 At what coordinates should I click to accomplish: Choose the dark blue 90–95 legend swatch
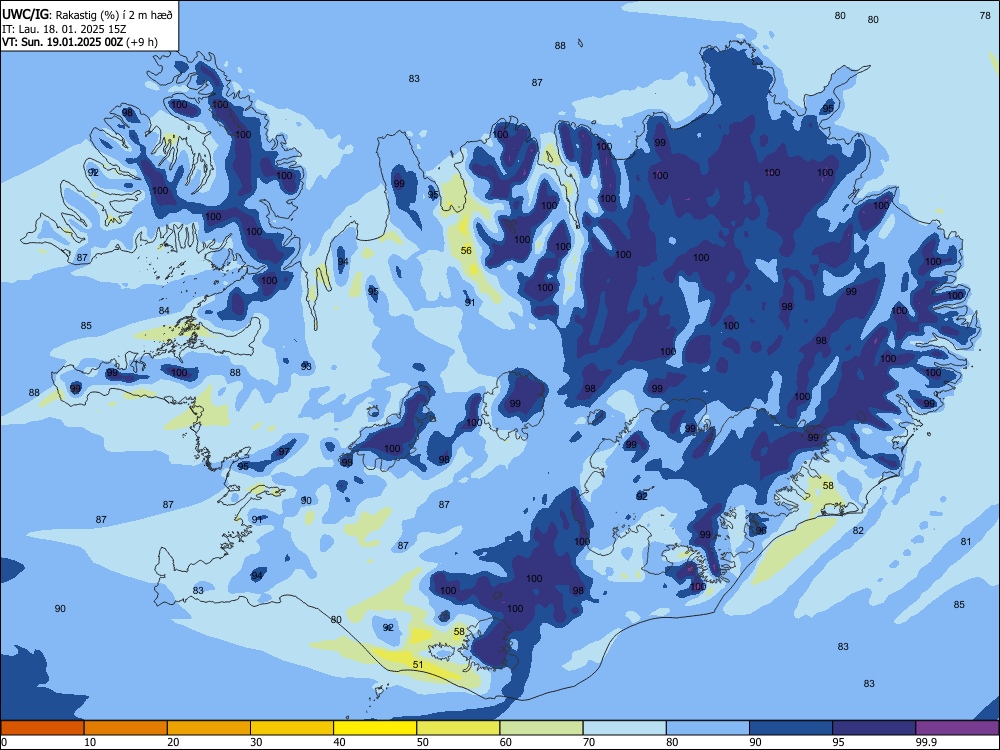pyautogui.click(x=791, y=728)
